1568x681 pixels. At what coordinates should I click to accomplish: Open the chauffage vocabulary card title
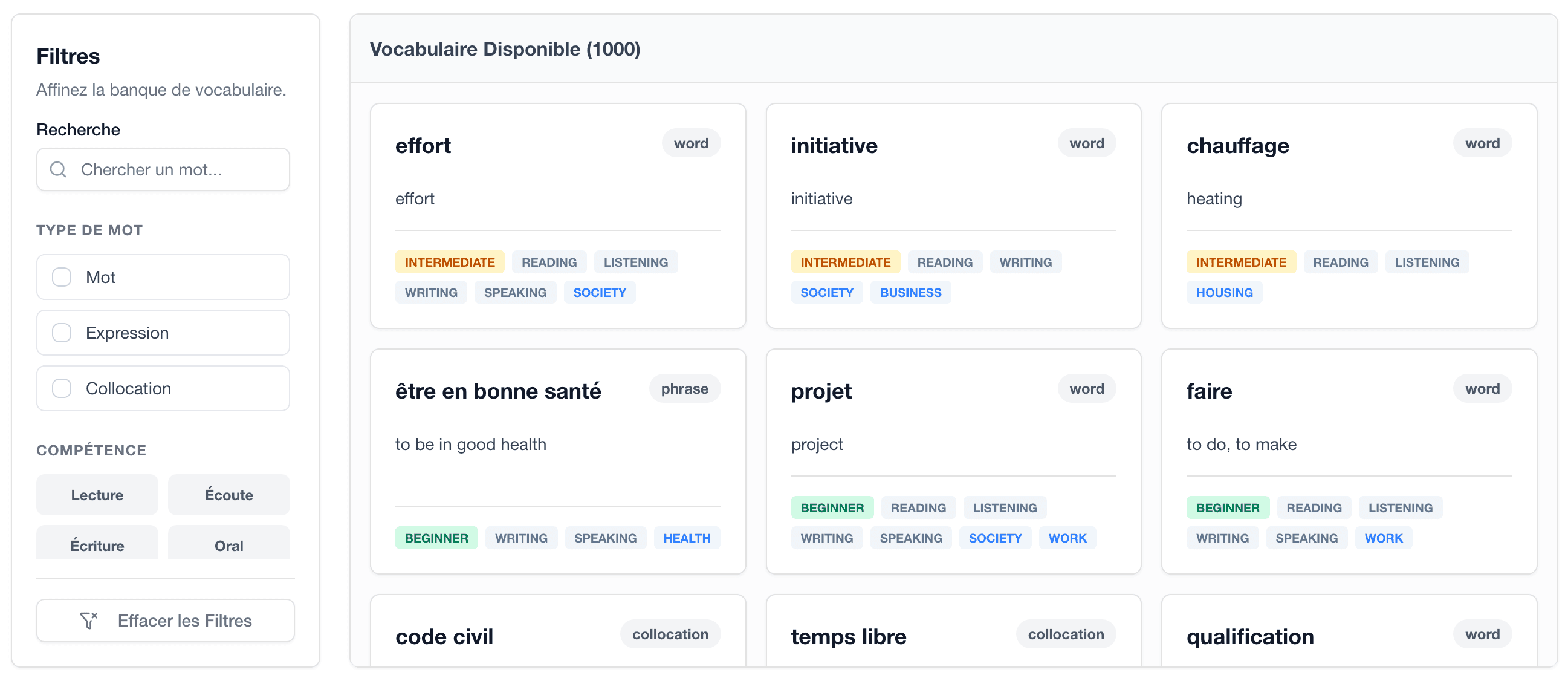coord(1237,146)
